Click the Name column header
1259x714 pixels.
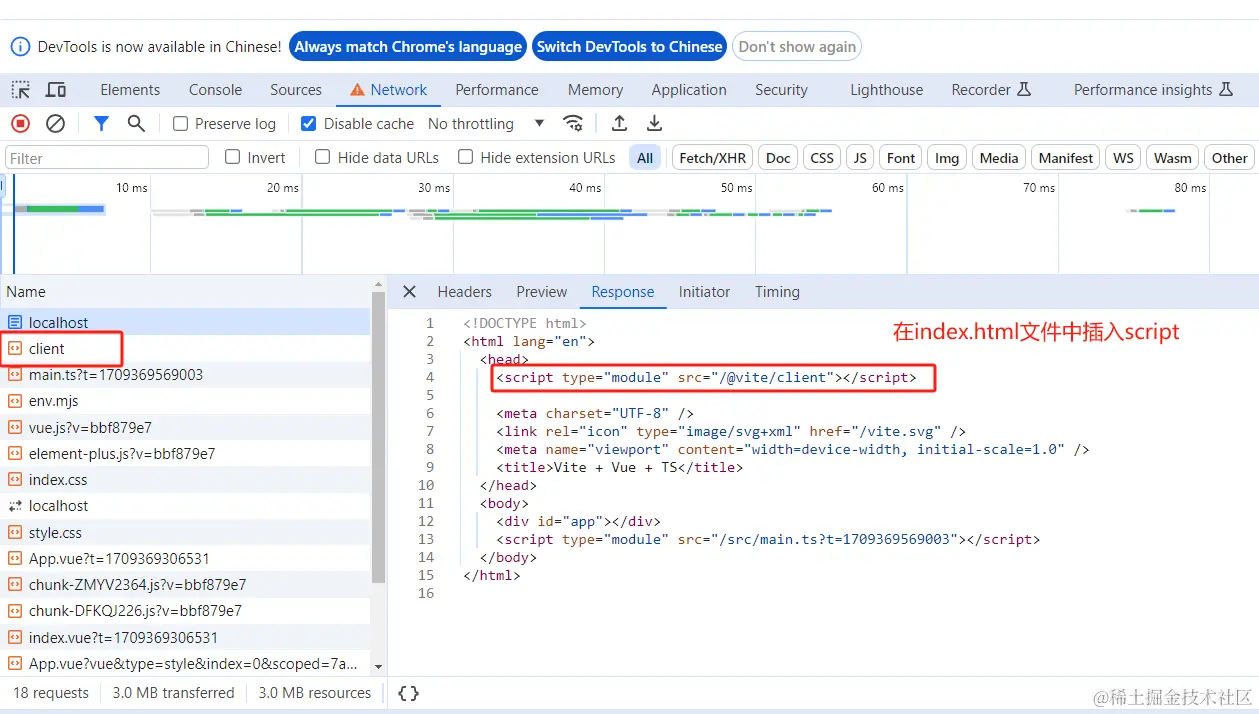pyautogui.click(x=185, y=292)
